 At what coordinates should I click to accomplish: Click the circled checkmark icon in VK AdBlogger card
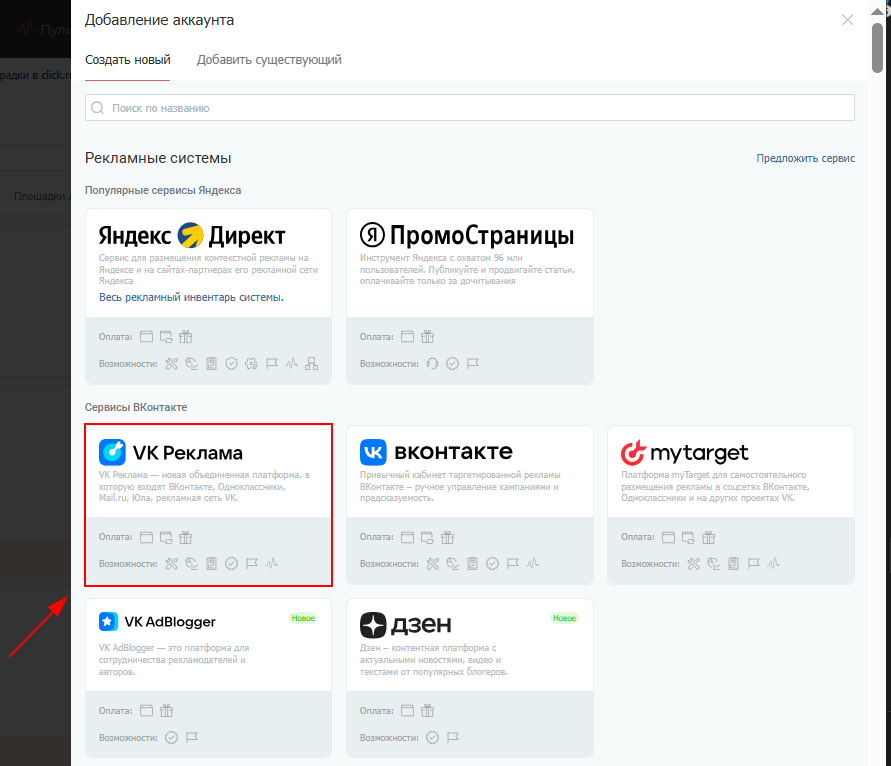click(x=172, y=738)
